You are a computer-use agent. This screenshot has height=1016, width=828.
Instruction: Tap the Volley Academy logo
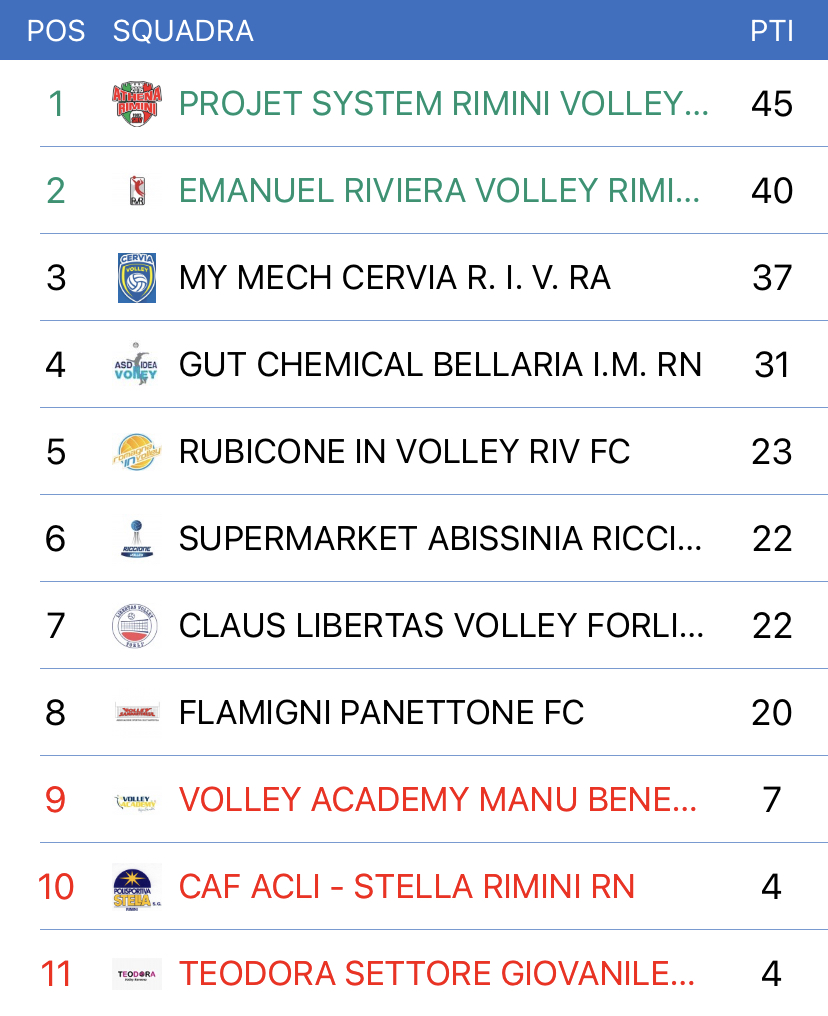pyautogui.click(x=136, y=802)
